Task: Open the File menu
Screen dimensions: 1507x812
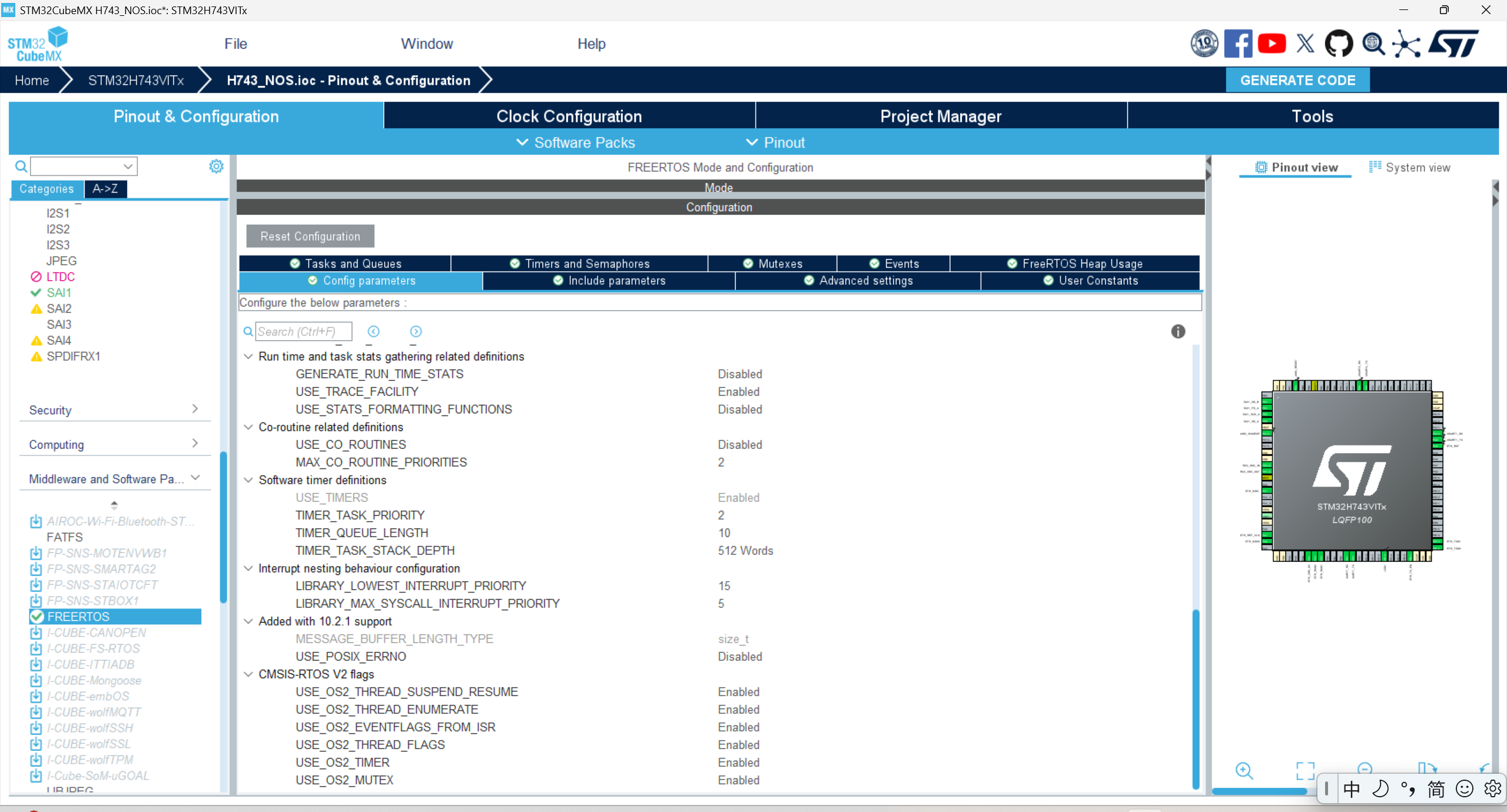Action: tap(235, 44)
